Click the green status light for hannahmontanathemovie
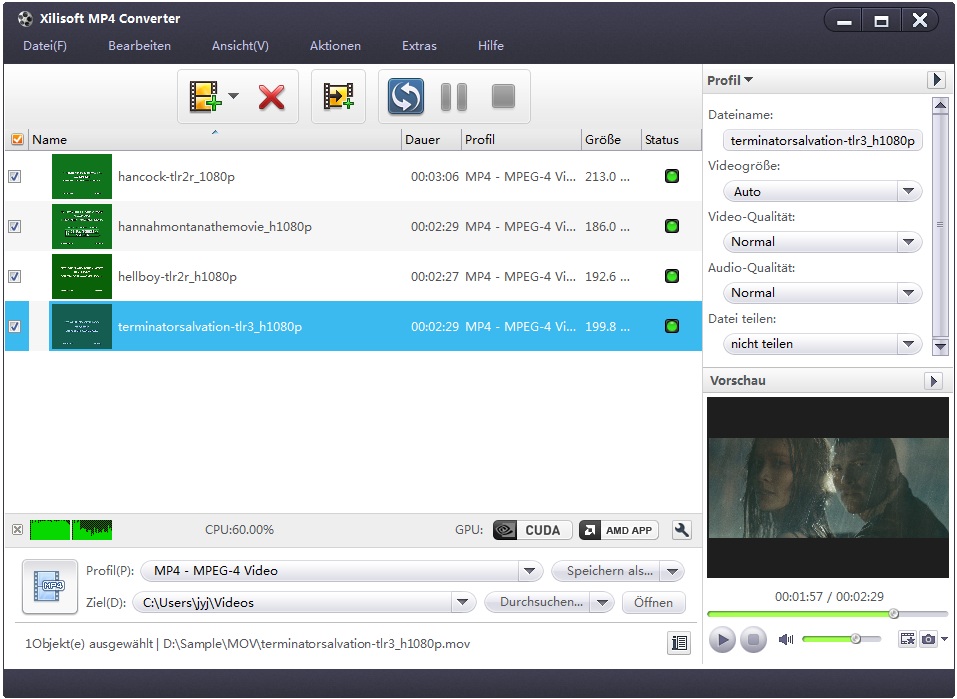 click(x=671, y=226)
